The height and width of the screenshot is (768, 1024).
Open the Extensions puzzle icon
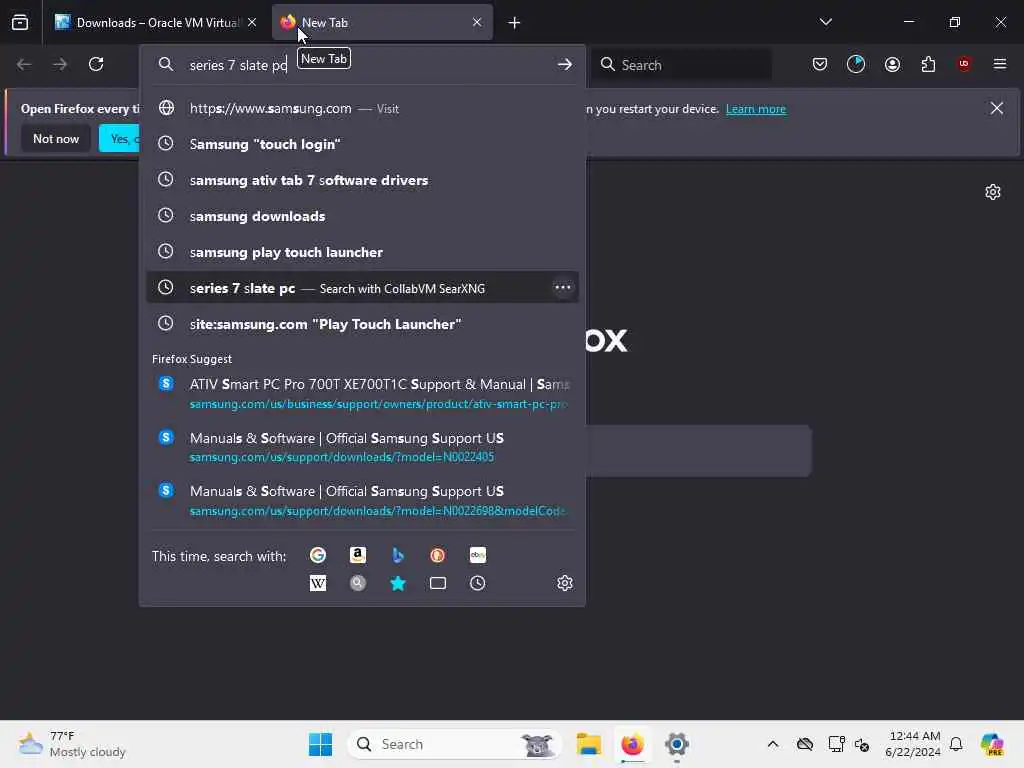pos(928,64)
